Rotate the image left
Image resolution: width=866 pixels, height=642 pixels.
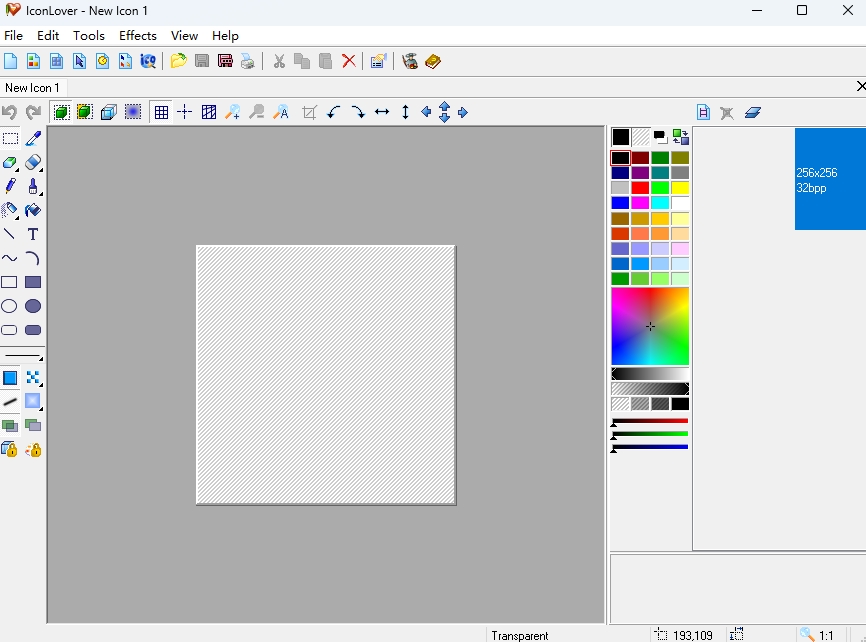[x=334, y=112]
